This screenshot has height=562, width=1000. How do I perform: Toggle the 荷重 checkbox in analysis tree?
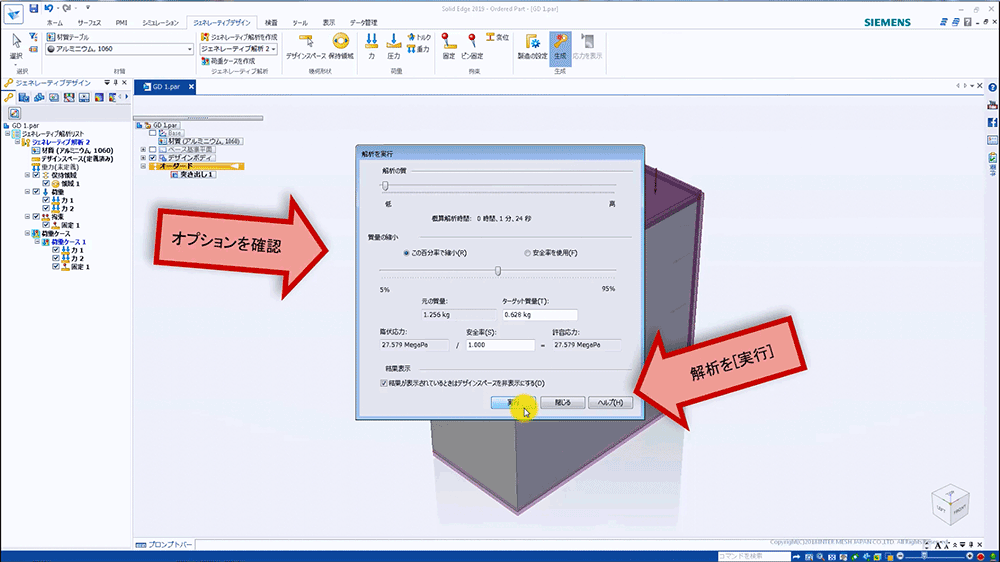tap(36, 191)
